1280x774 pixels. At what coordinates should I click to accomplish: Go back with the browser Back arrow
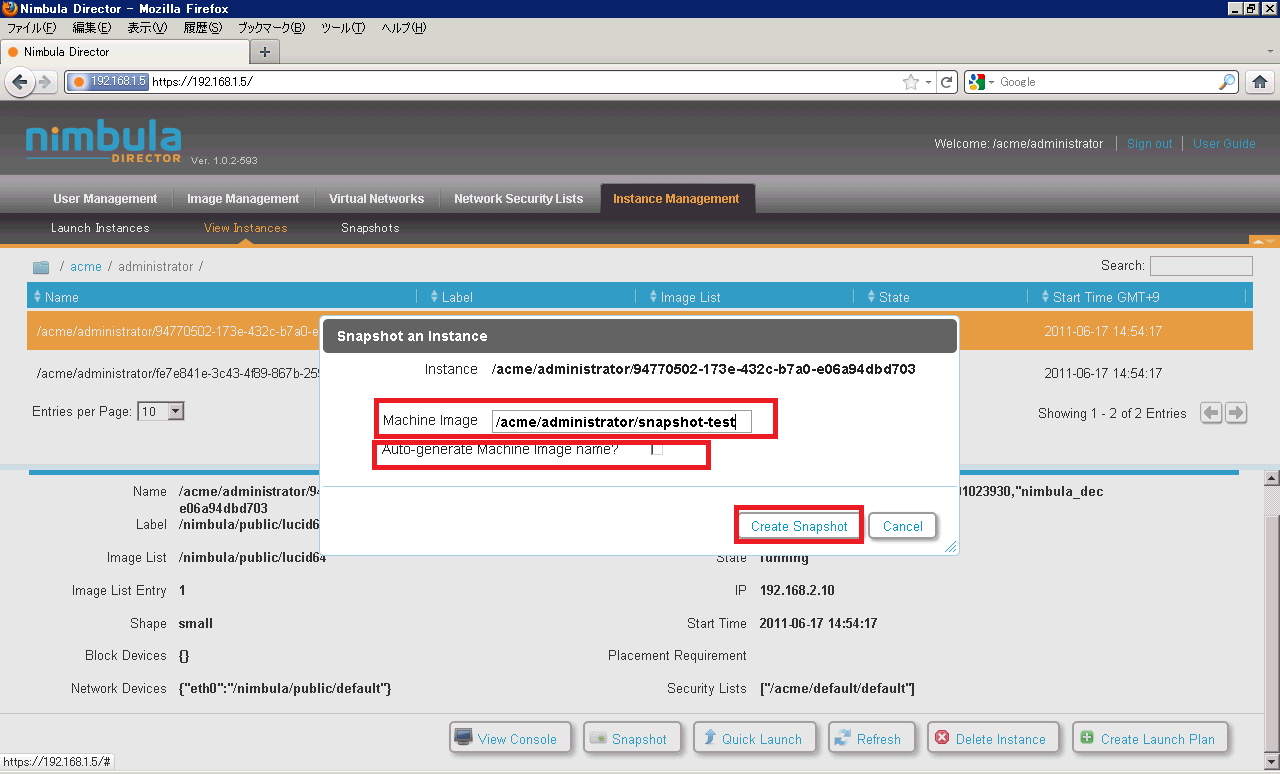[19, 82]
